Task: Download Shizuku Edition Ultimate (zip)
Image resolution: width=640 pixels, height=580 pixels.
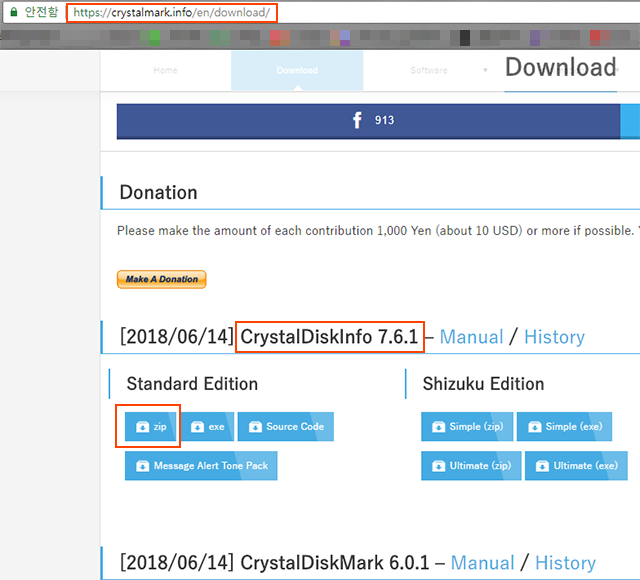Action: click(471, 466)
